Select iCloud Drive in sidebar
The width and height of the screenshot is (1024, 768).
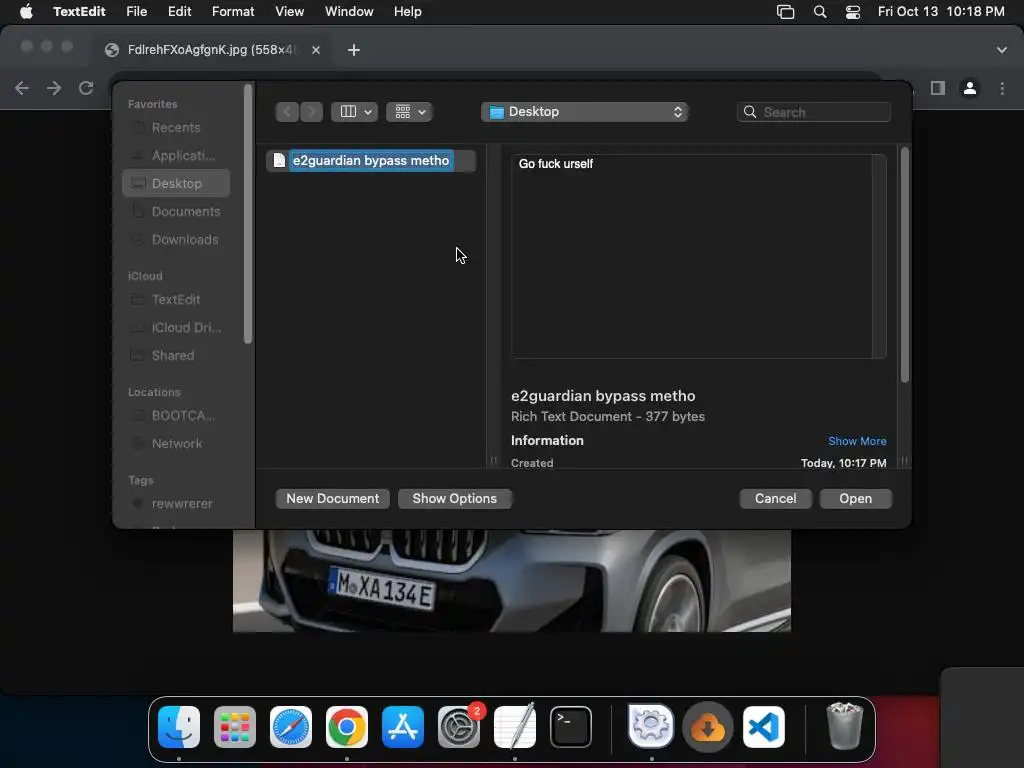pyautogui.click(x=176, y=327)
